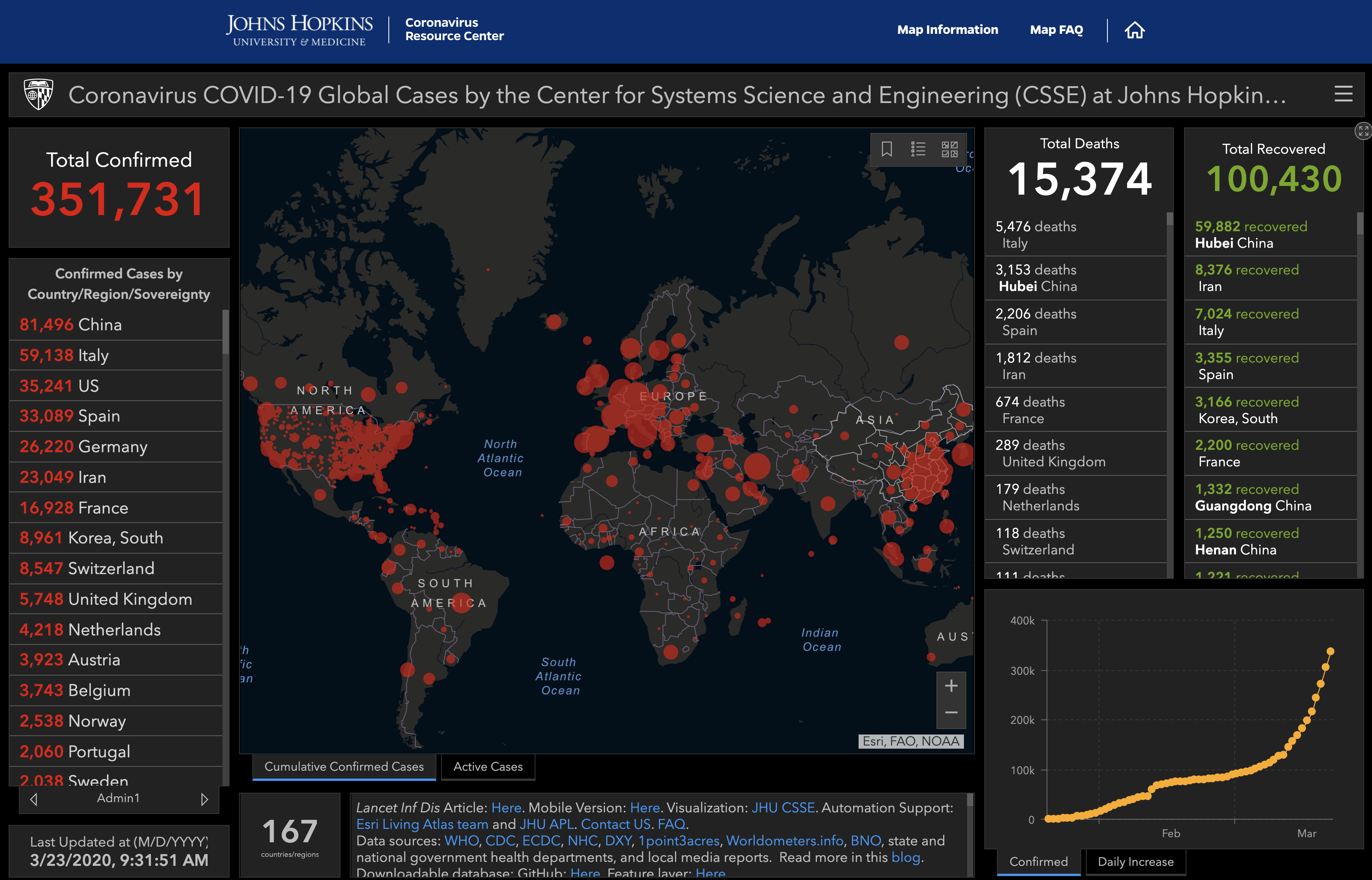
Task: Open 1point3acres data source link
Action: pos(679,841)
